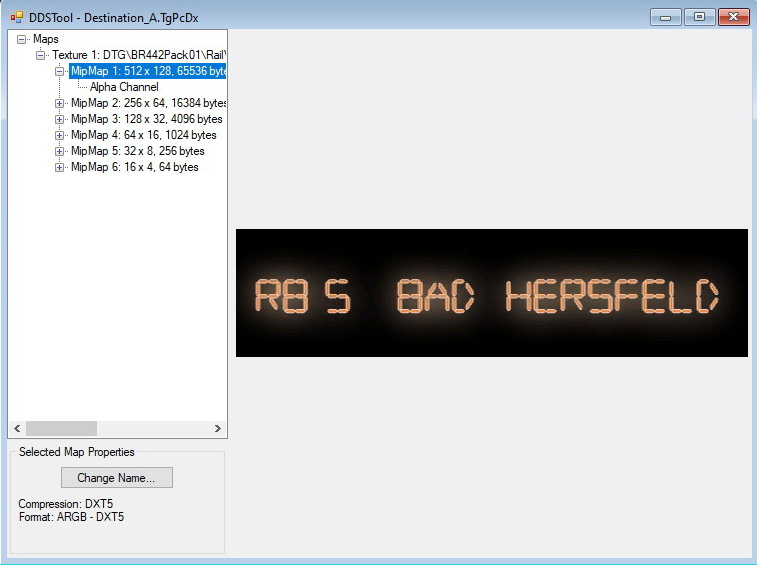Image resolution: width=757 pixels, height=565 pixels.
Task: Click the horizontal scrollbar thumb
Action: click(x=61, y=428)
